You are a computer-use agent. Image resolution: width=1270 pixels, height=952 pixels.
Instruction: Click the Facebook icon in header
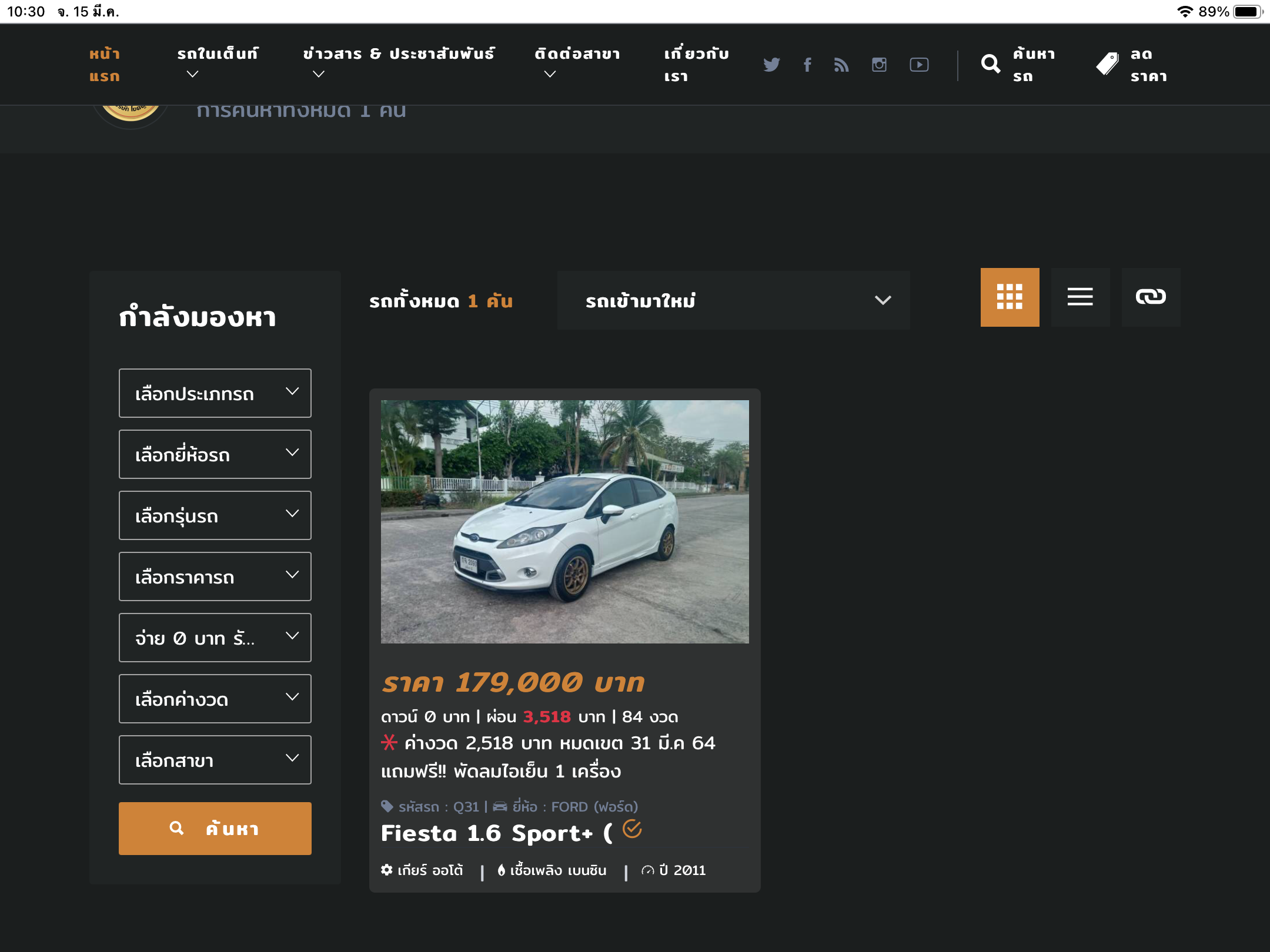(807, 65)
